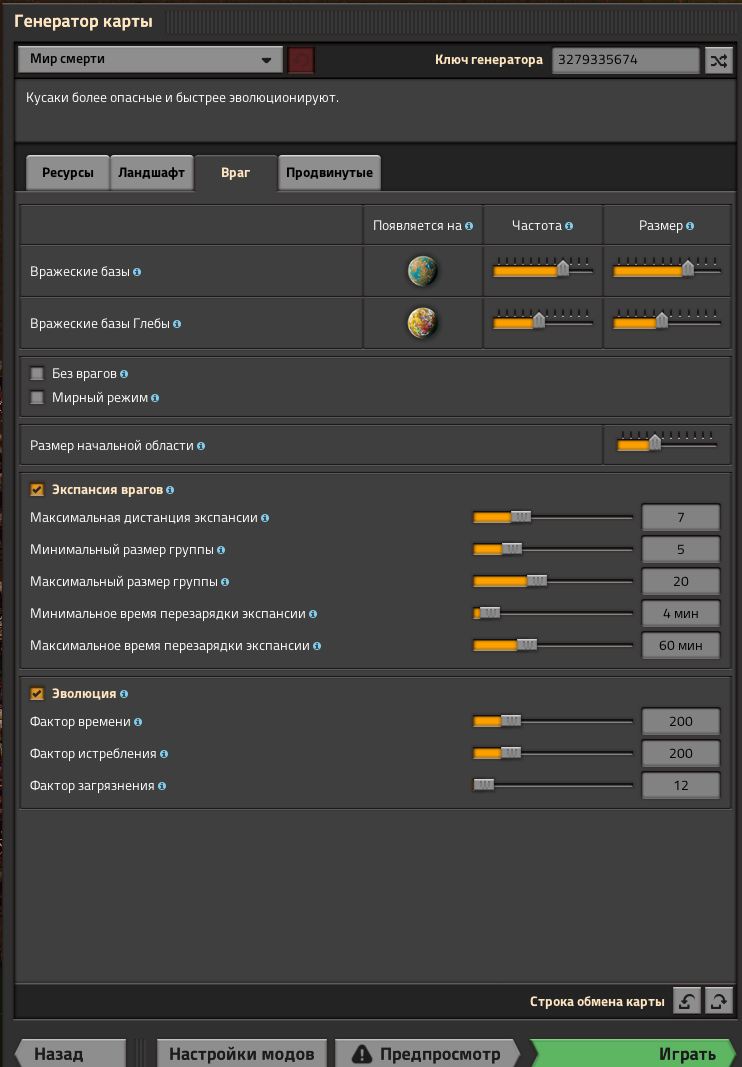
Task: Click the generator key input field
Action: [626, 60]
